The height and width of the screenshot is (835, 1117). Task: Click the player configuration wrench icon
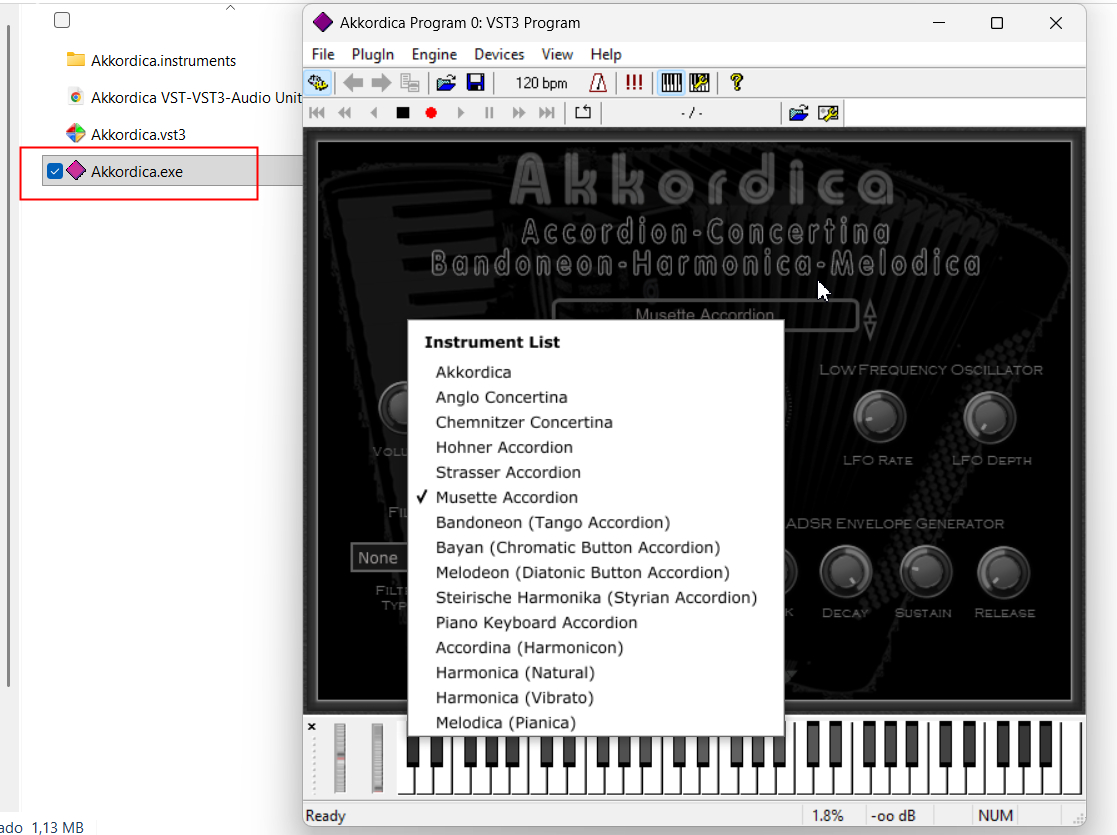pyautogui.click(x=828, y=113)
